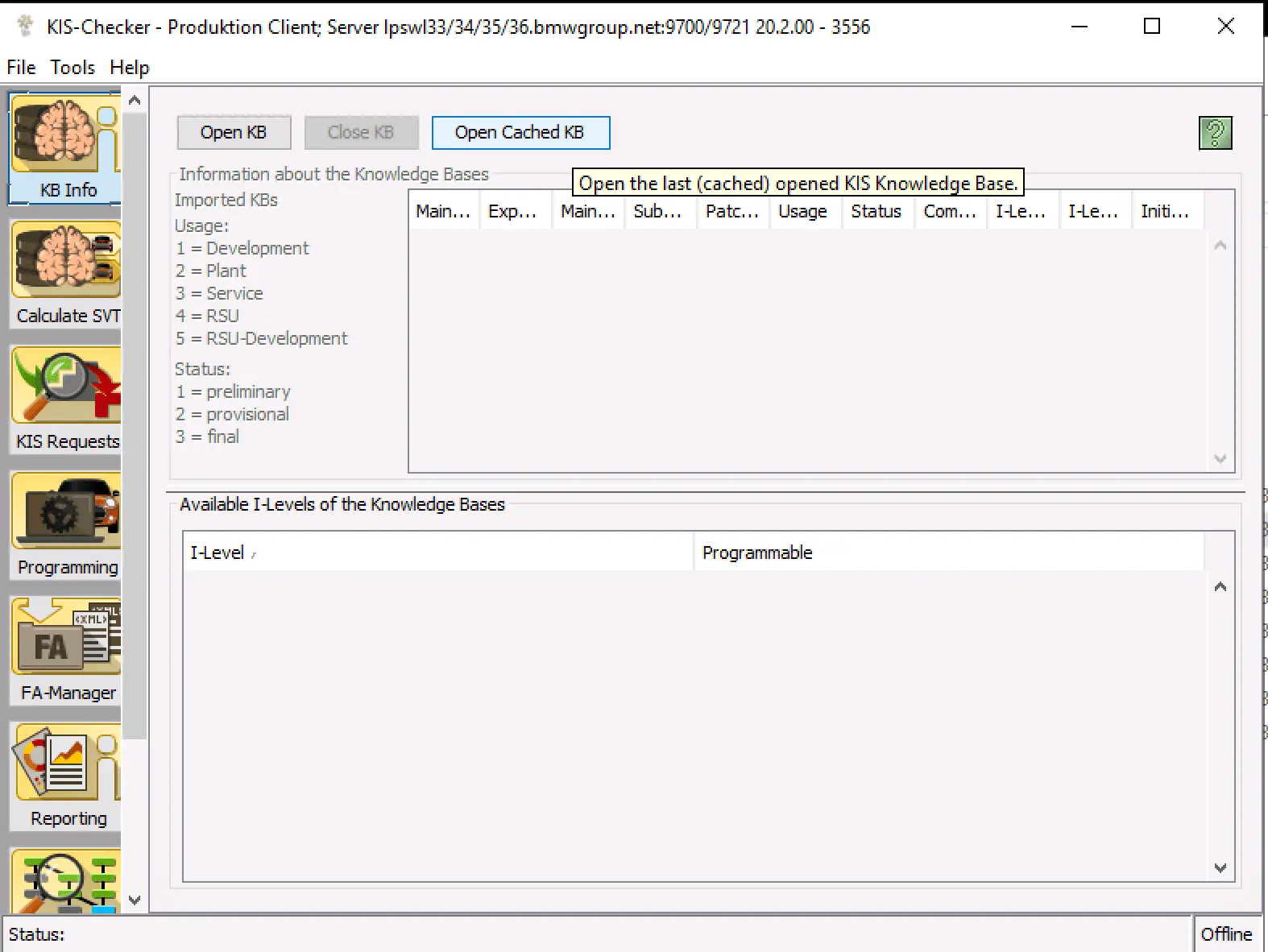Click the '4 = RSU' usage text
The image size is (1268, 952).
click(207, 316)
